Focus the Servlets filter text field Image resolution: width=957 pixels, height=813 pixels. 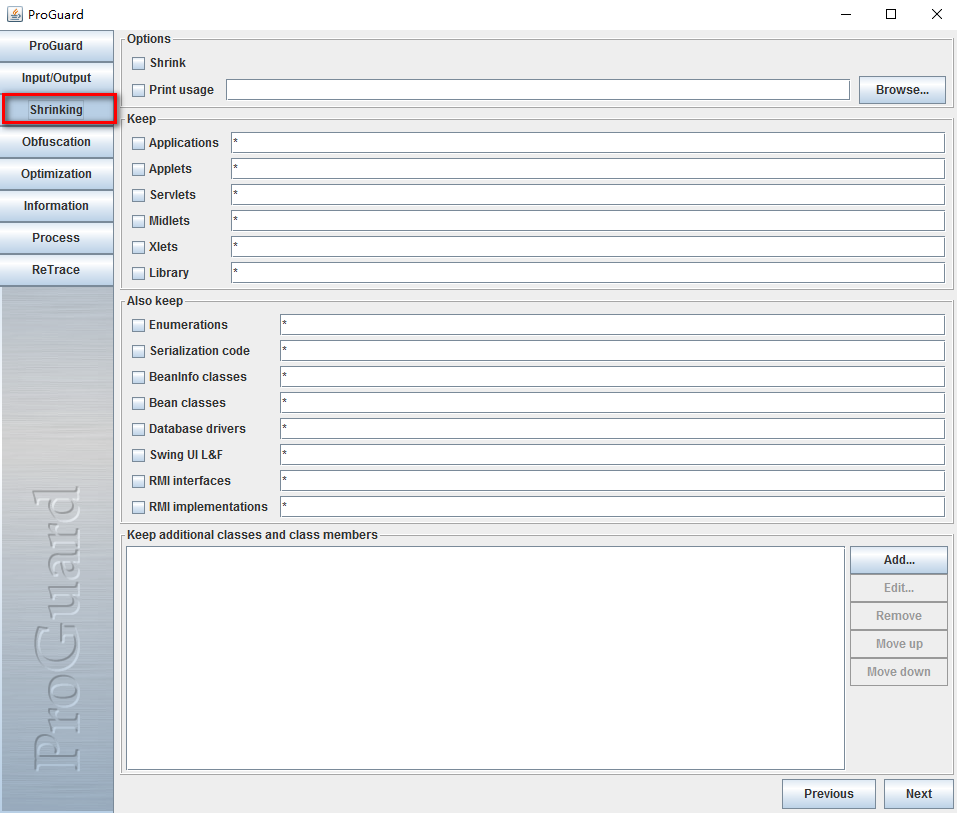point(588,195)
